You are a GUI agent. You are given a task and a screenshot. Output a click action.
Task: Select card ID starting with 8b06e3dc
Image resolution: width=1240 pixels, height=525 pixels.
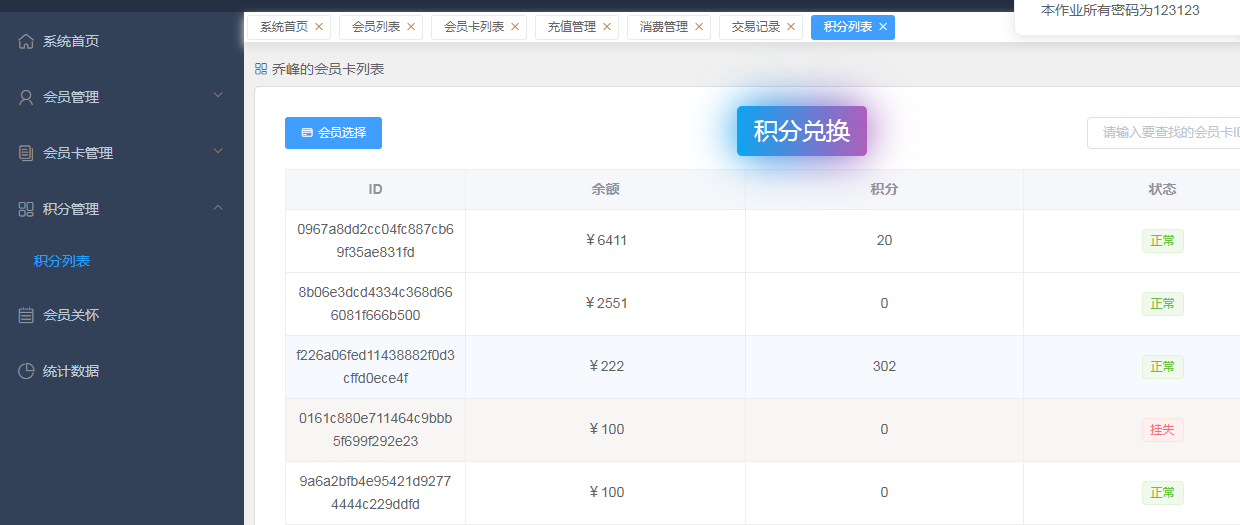(x=375, y=304)
